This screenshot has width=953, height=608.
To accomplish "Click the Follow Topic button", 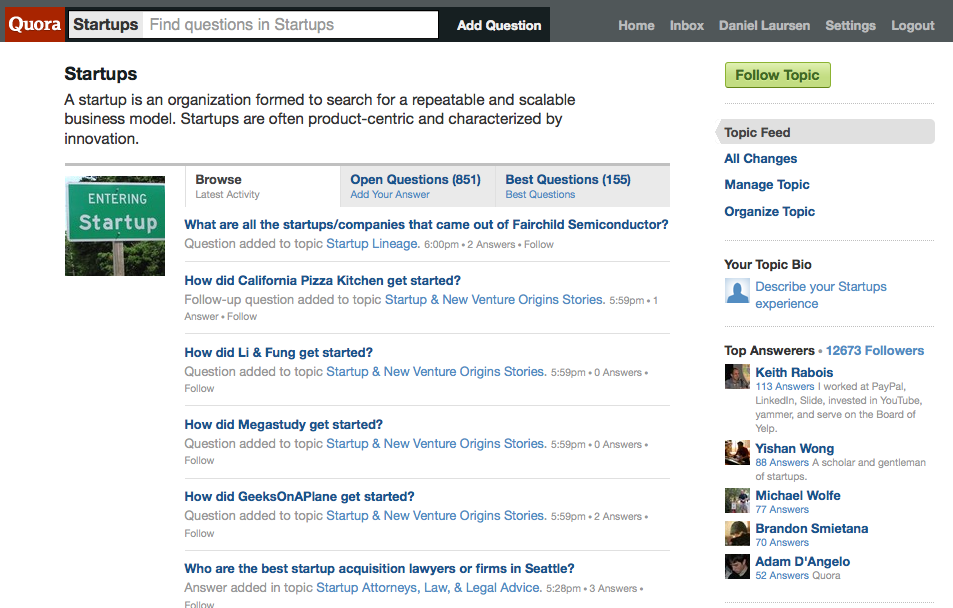I will pyautogui.click(x=777, y=74).
